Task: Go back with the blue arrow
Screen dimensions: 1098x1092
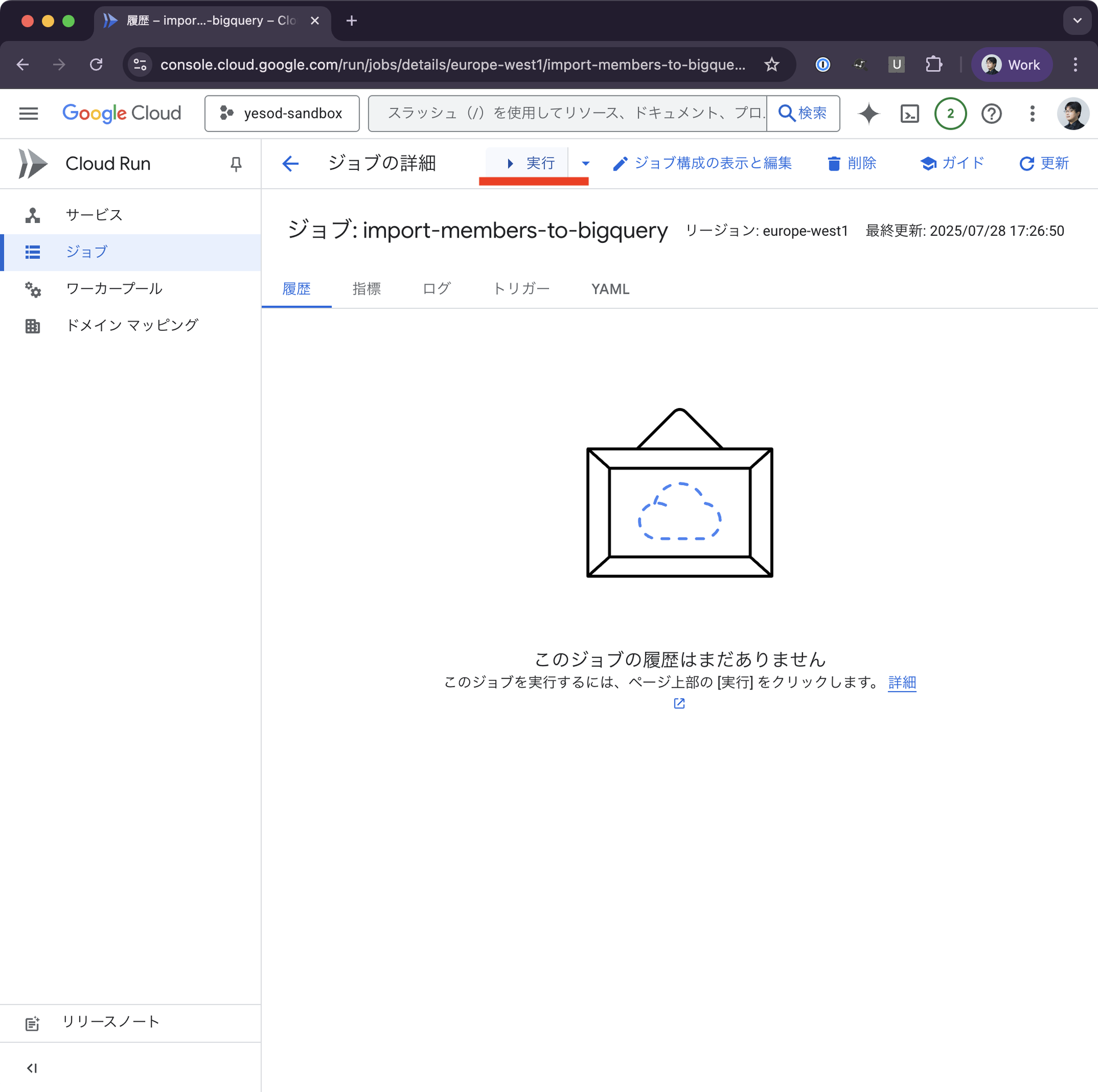Action: (291, 164)
